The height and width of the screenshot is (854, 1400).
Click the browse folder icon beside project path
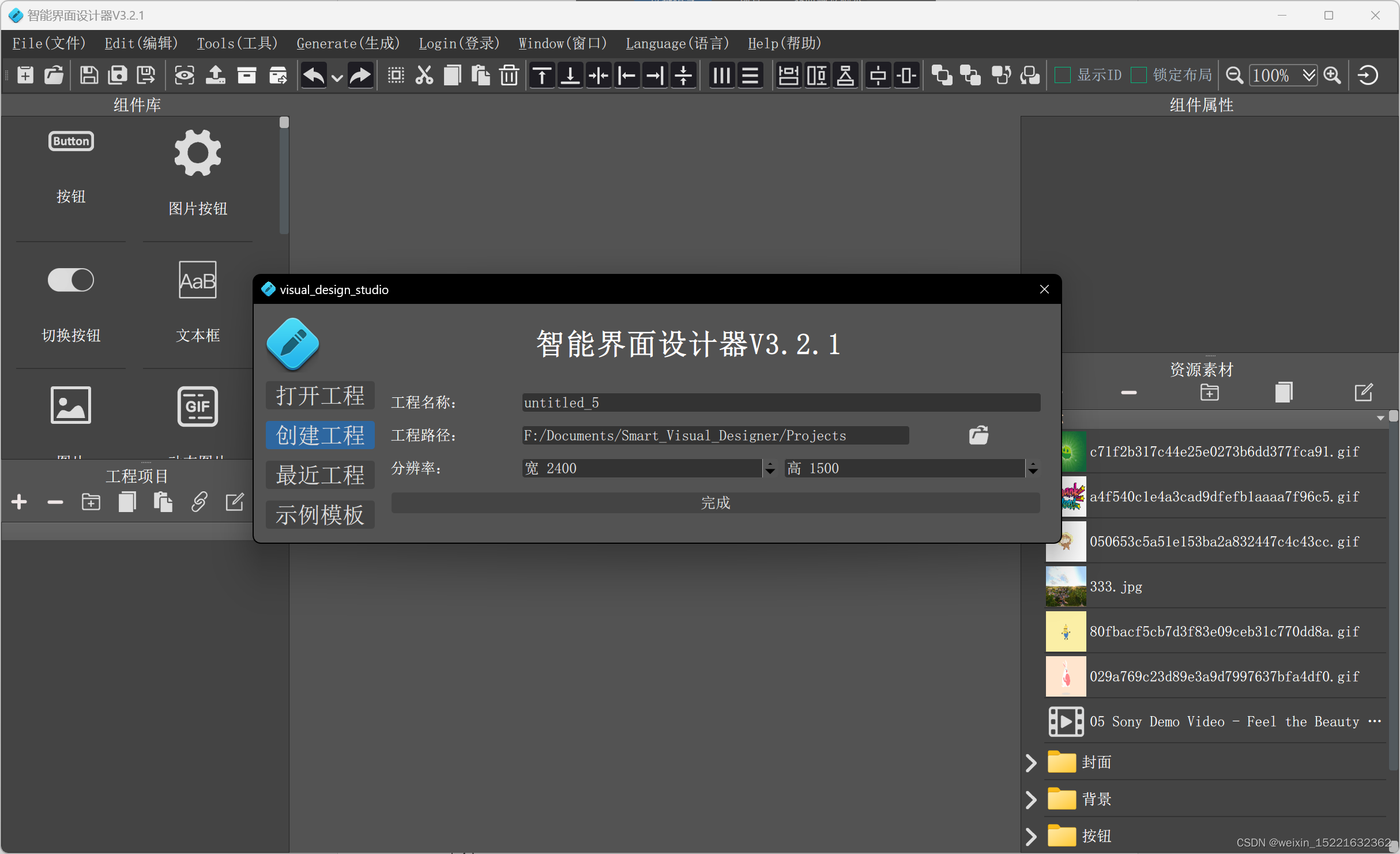click(979, 435)
